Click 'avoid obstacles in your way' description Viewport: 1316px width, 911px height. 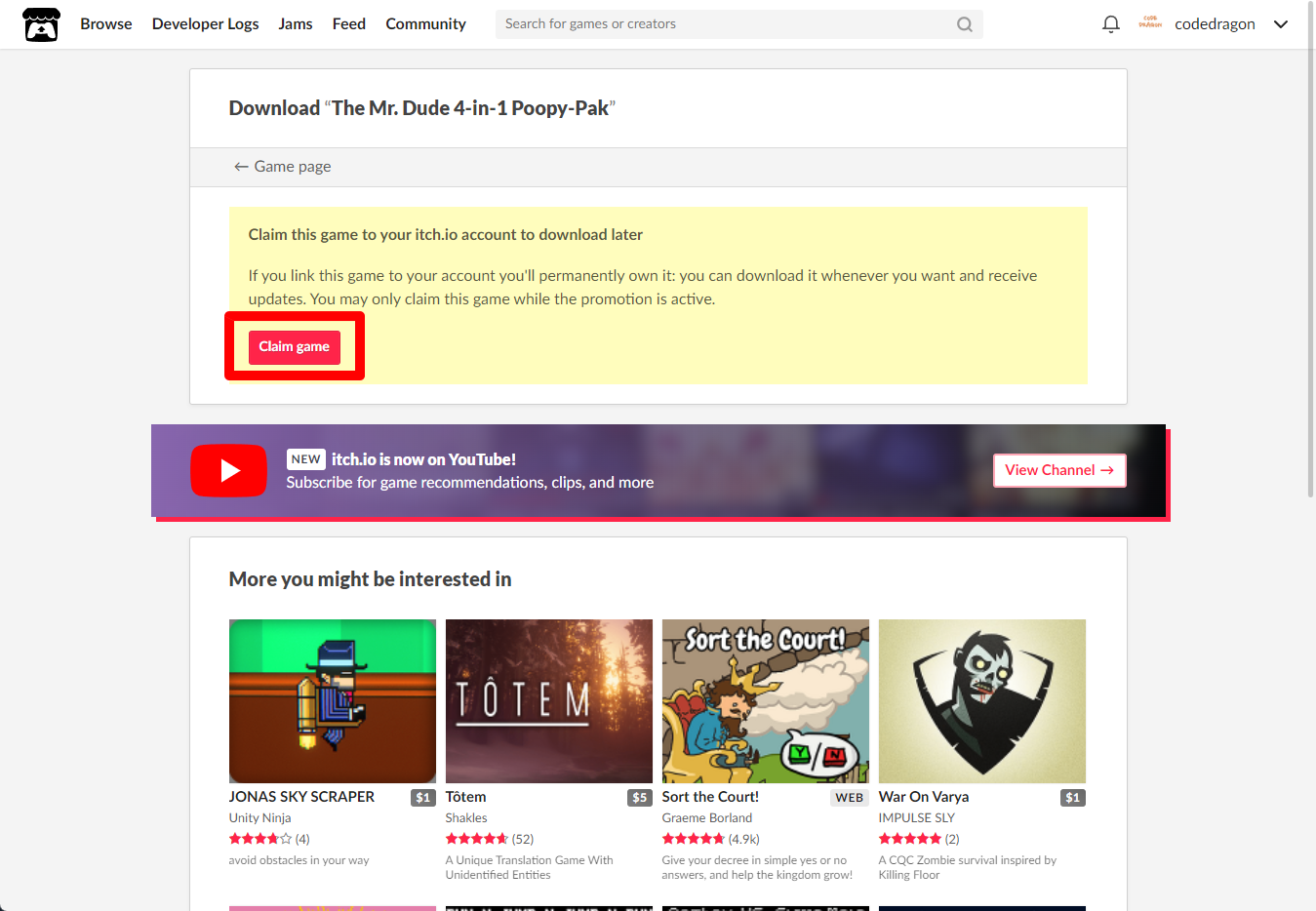click(x=299, y=860)
